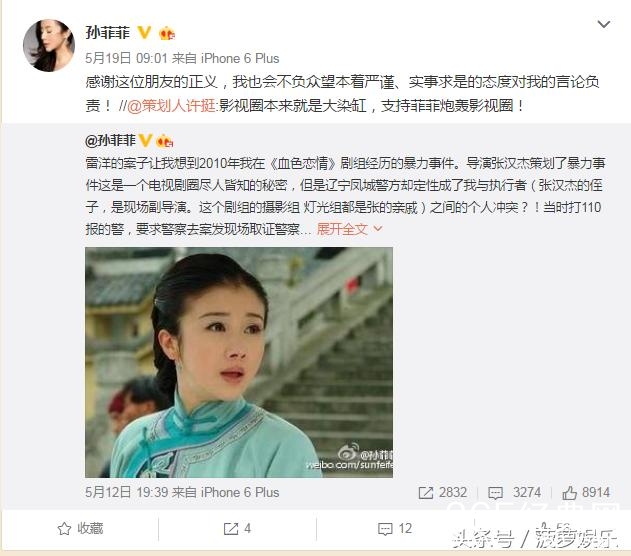Open the @策划人许挺 mention link
631x556 pixels.
[171, 106]
